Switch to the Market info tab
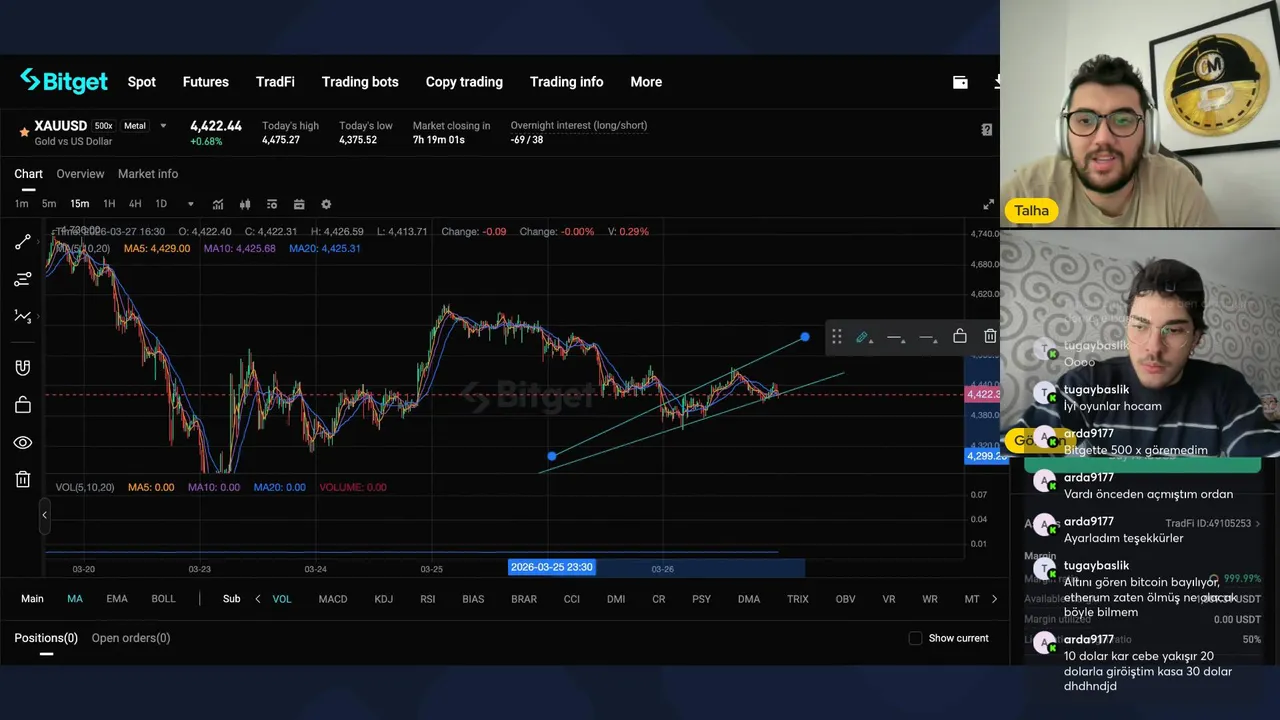The width and height of the screenshot is (1280, 720). (148, 174)
